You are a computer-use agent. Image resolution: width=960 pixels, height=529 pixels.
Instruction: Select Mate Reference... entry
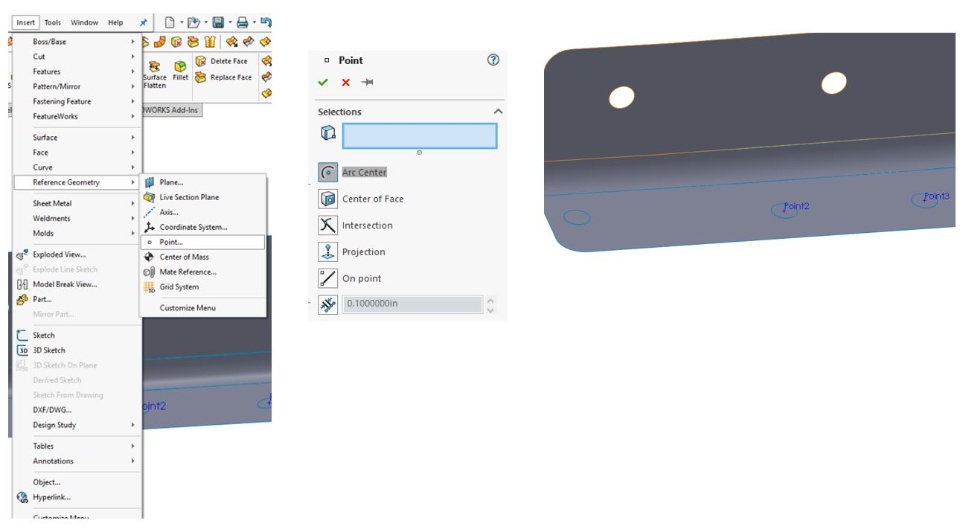pos(203,272)
